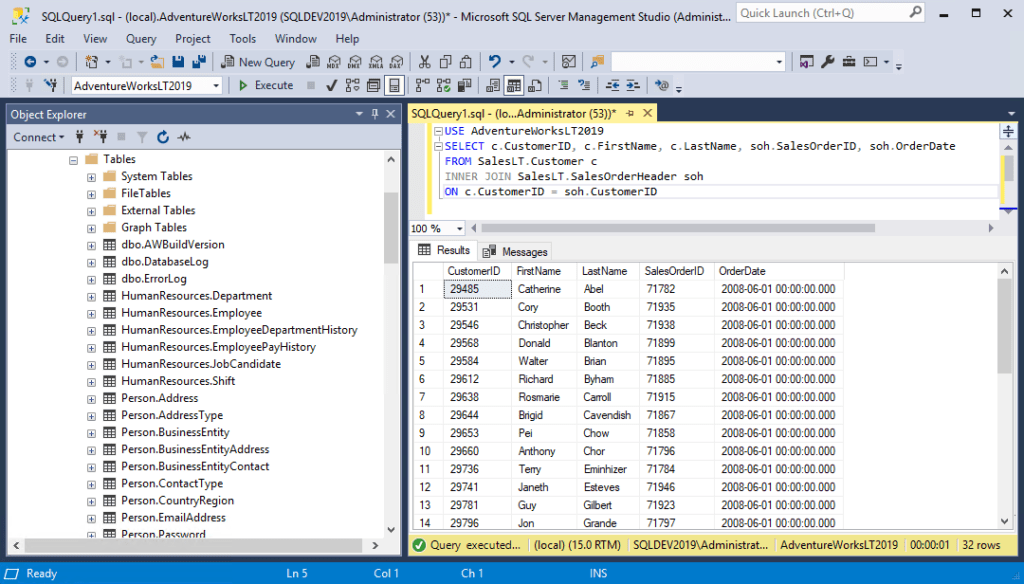Image resolution: width=1024 pixels, height=584 pixels.
Task: Toggle Results to Grid mode
Action: 514,86
